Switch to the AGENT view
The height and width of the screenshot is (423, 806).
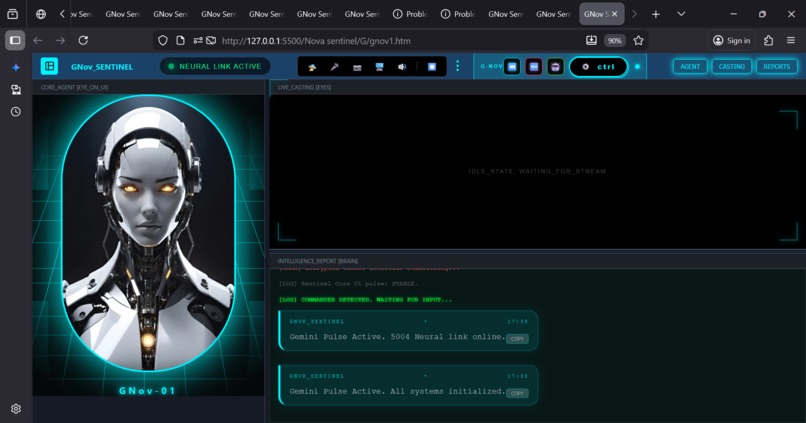click(x=690, y=66)
